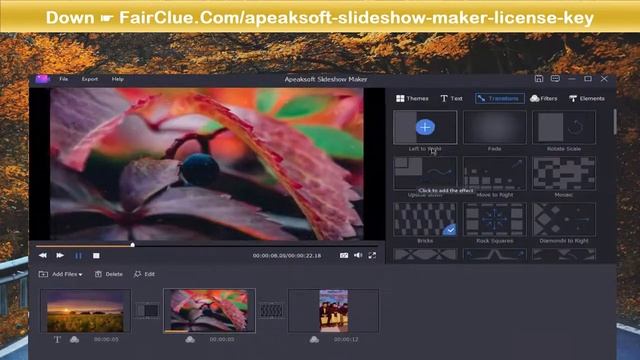The width and height of the screenshot is (640, 360).
Task: Open the Export menu
Action: [90, 79]
